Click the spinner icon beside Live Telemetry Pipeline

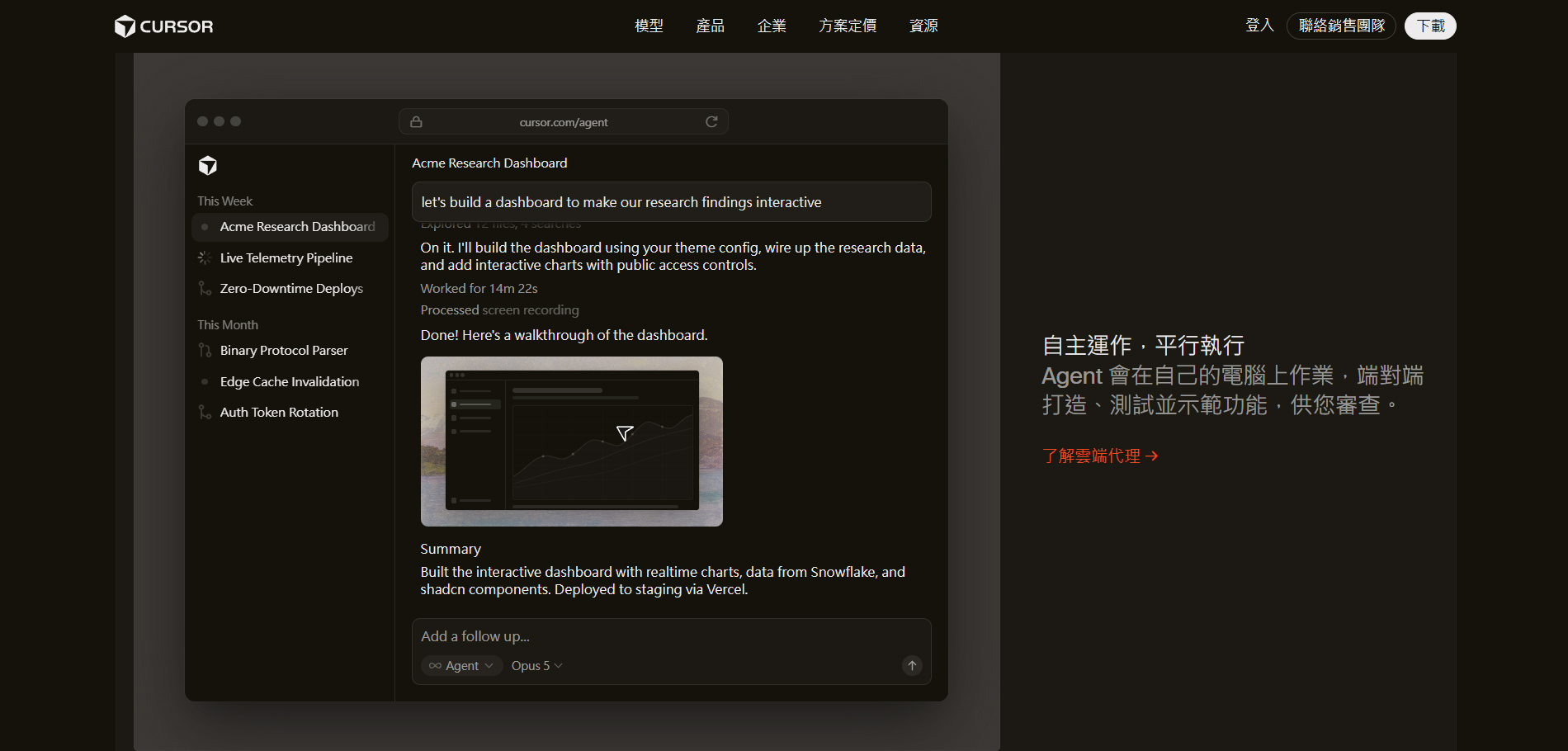point(205,258)
